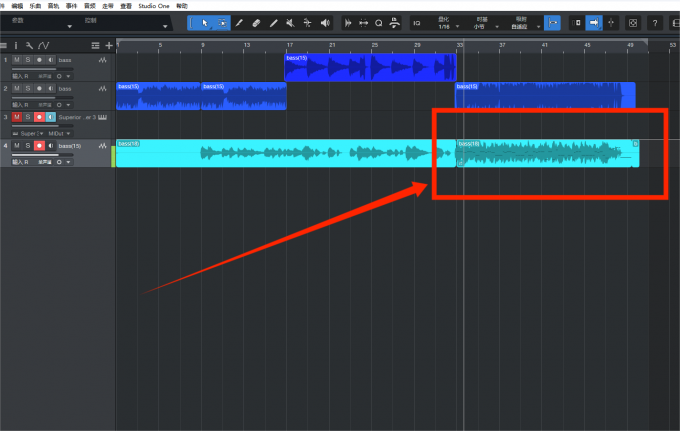Expand the parameter dropdown arrow

tap(69, 27)
